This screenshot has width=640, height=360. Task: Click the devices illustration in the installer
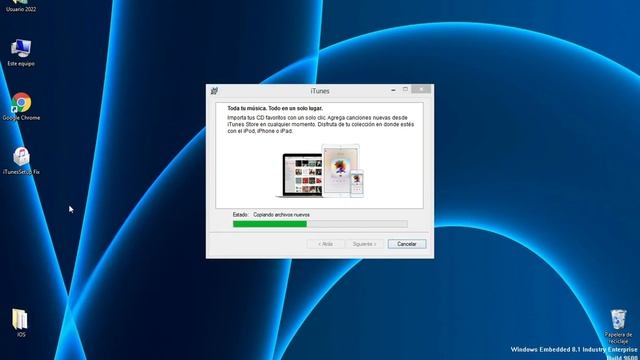coord(320,171)
